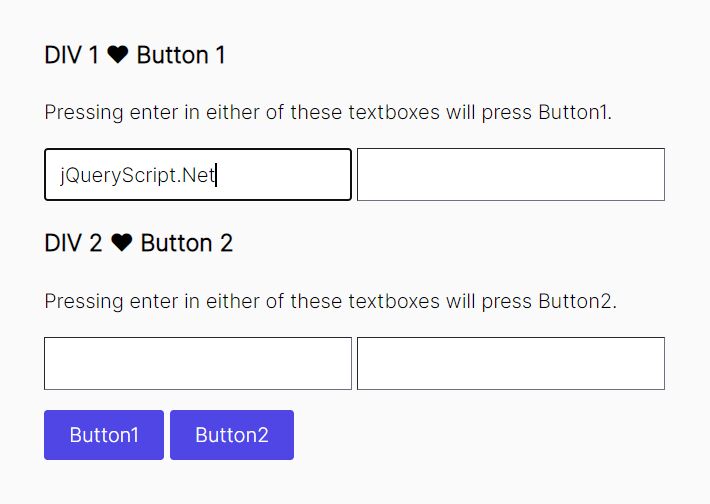Click the "DIV 2" text in second heading
This screenshot has height=504, width=710.
74,244
